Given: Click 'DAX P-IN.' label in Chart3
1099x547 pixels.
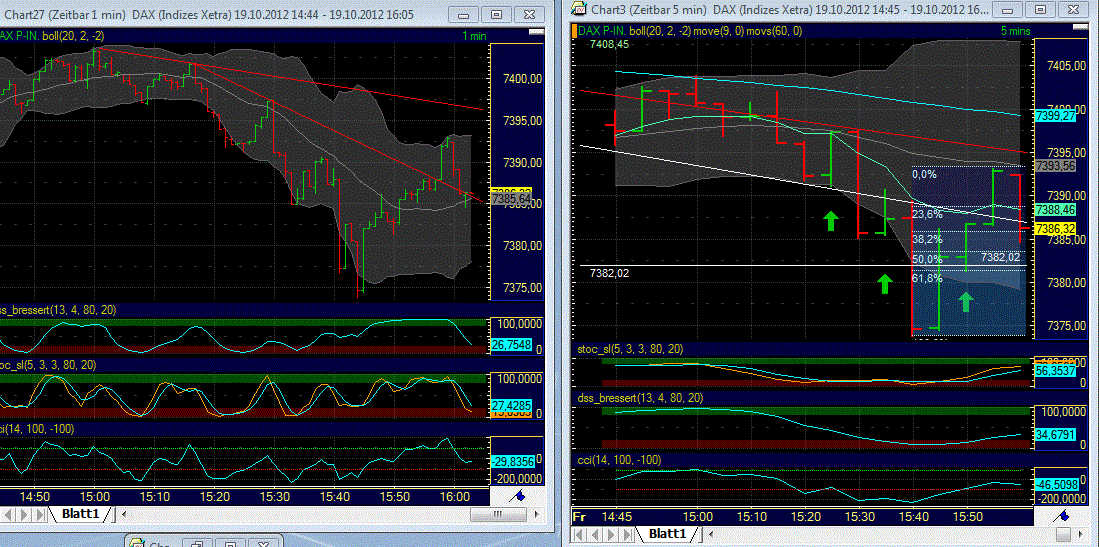Looking at the screenshot, I should [602, 31].
